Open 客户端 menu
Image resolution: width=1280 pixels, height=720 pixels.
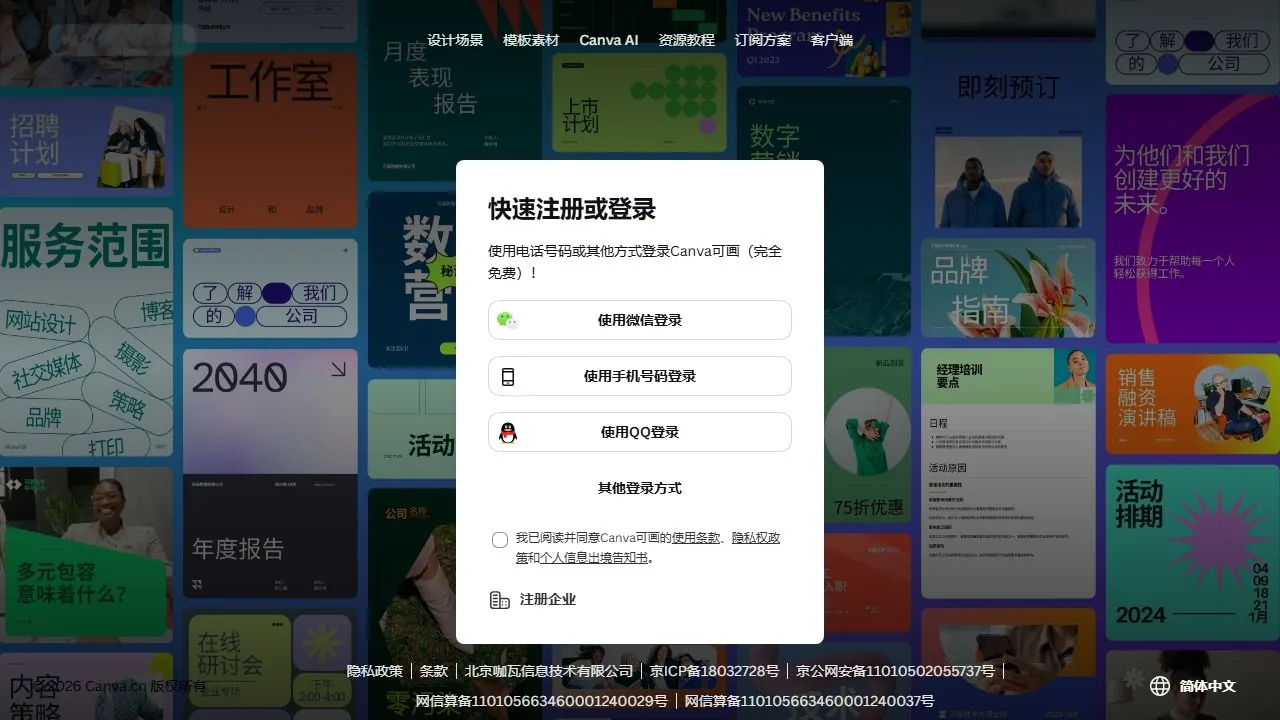[x=832, y=40]
